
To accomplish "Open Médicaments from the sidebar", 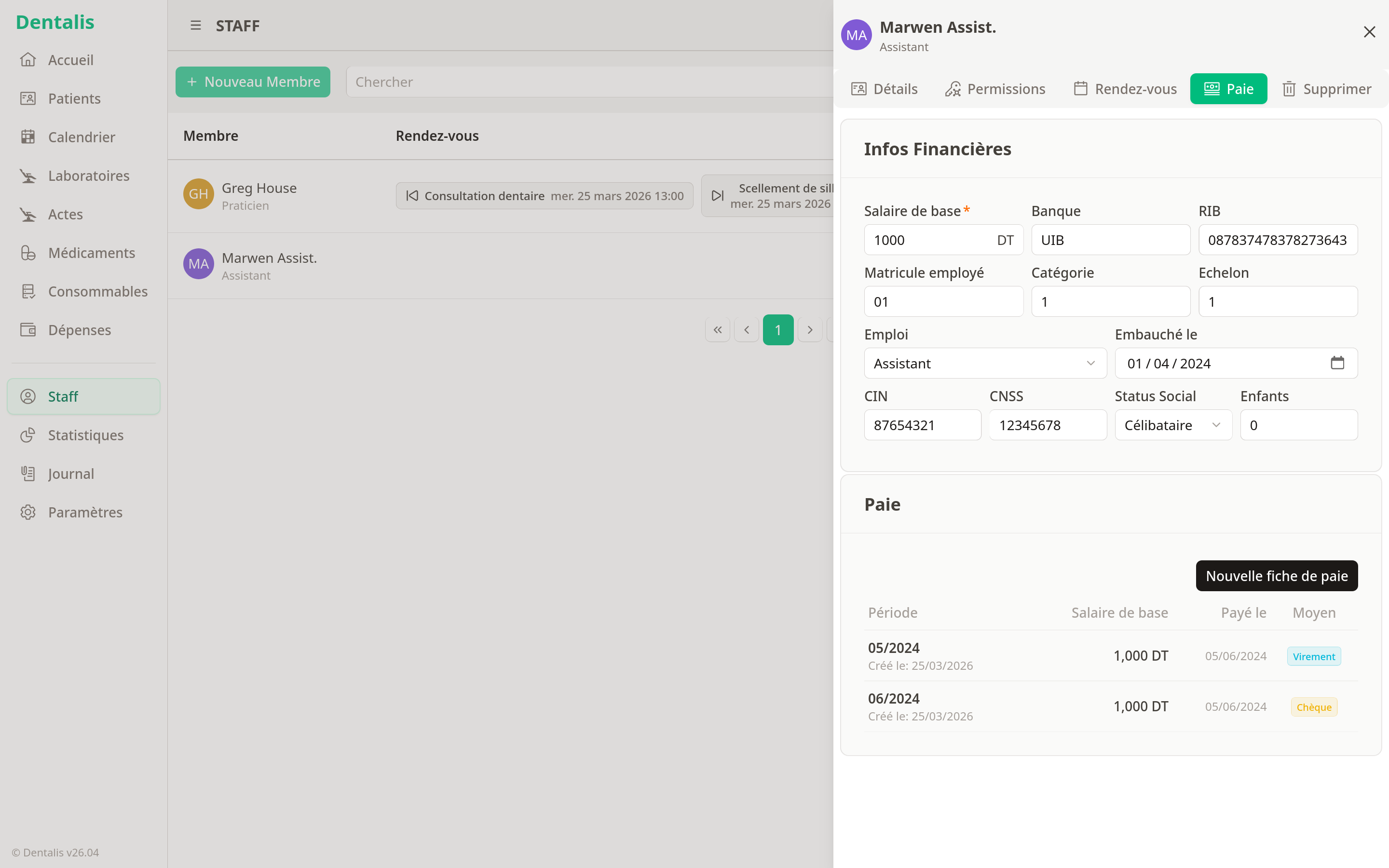I will click(x=91, y=253).
